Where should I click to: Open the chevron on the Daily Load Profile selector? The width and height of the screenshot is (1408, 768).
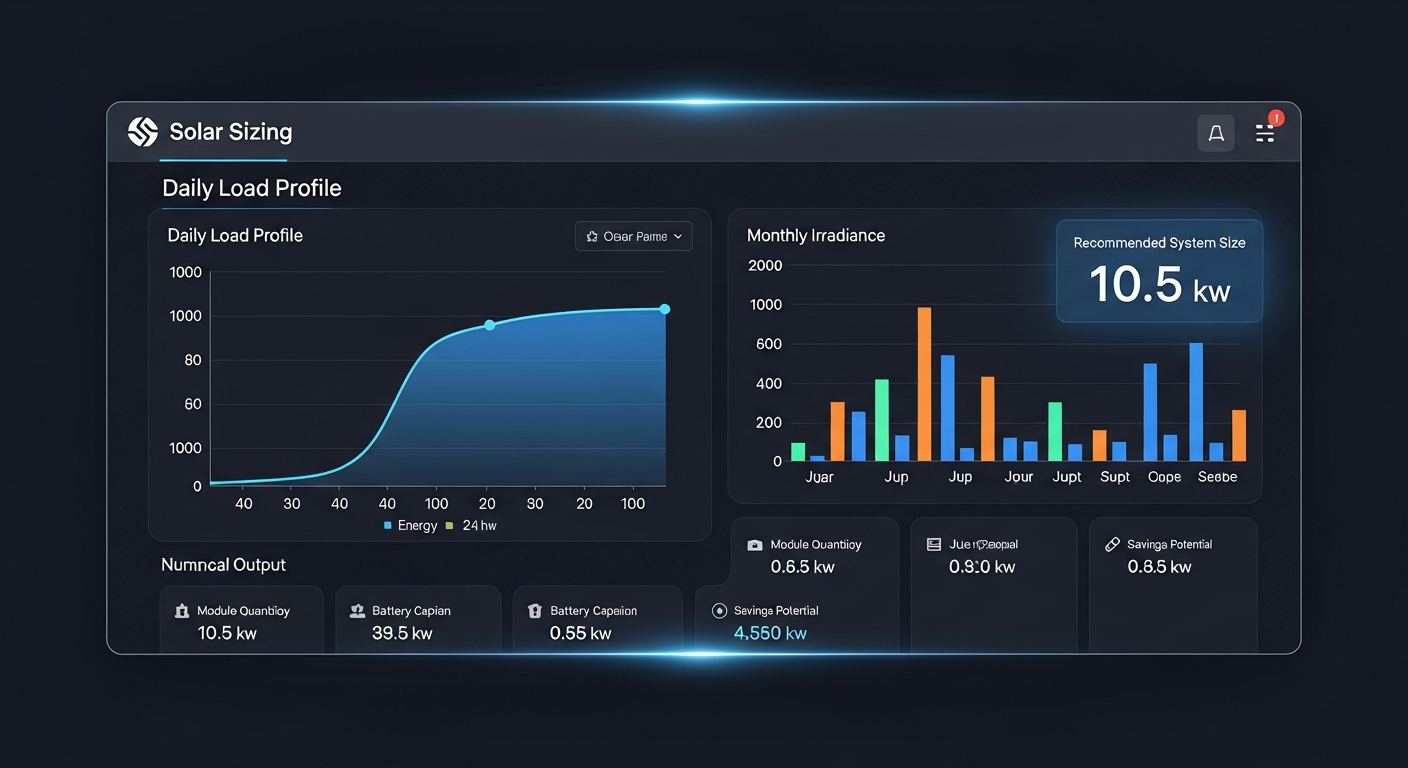678,236
